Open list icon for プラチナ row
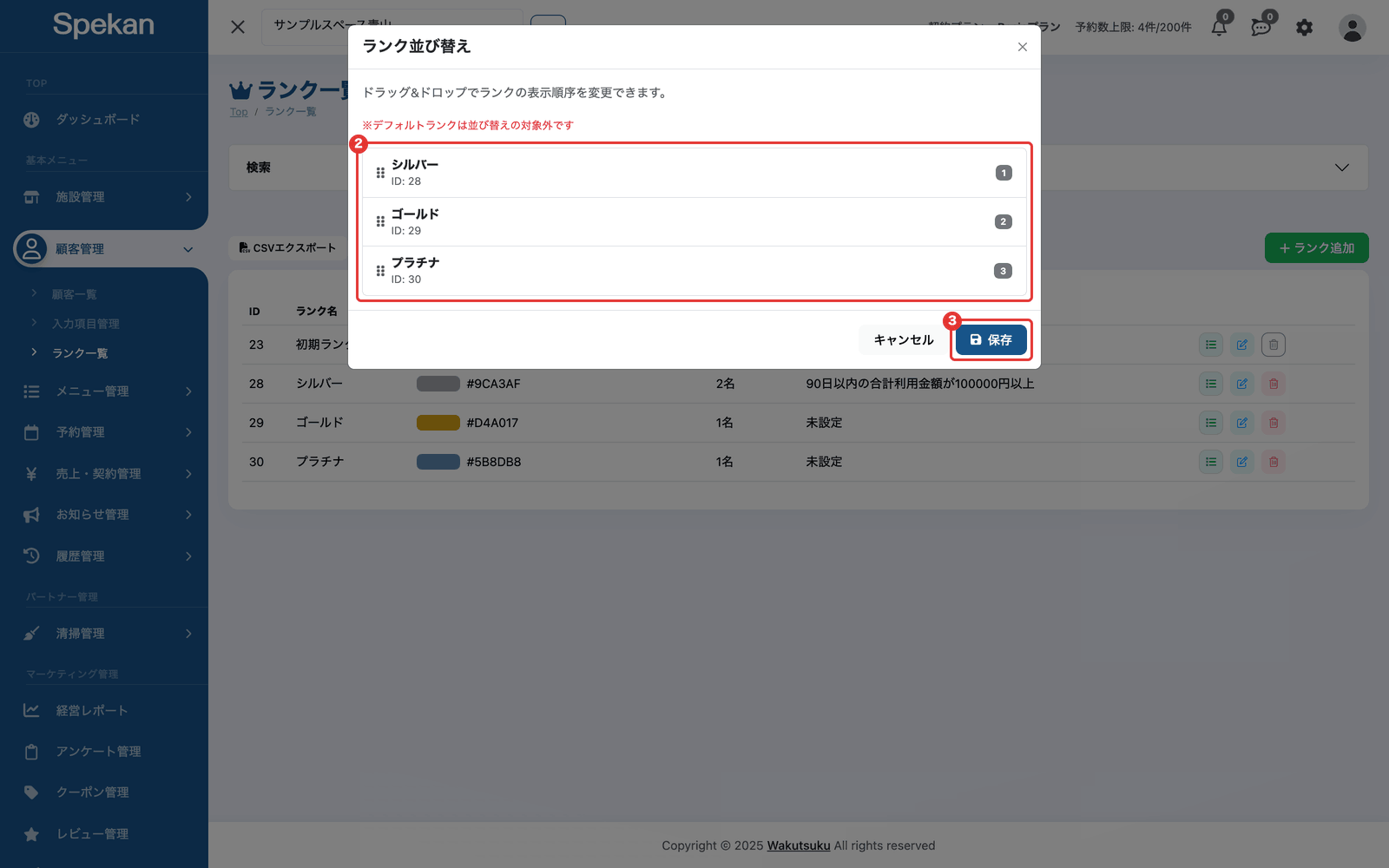 1211,462
